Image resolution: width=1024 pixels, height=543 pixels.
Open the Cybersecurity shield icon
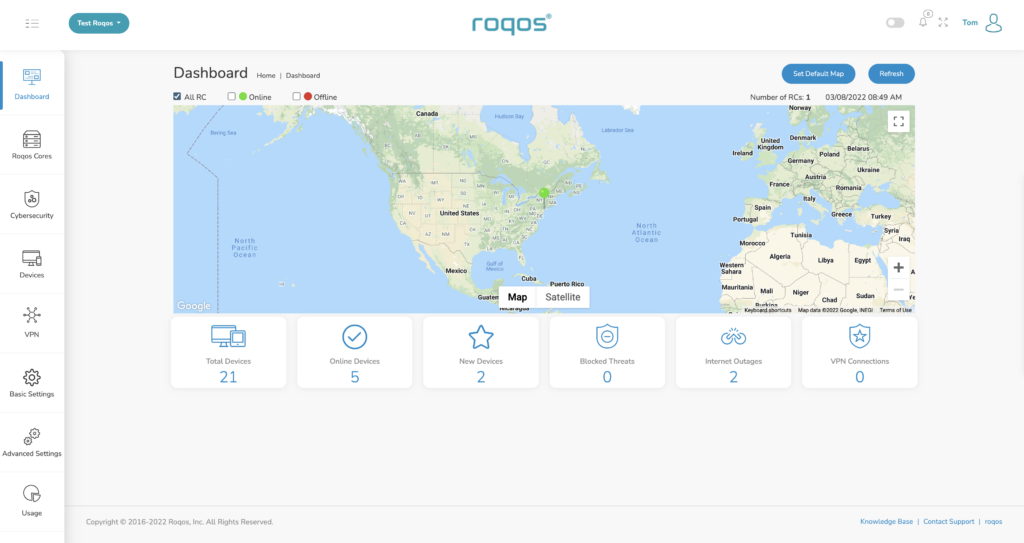31,199
